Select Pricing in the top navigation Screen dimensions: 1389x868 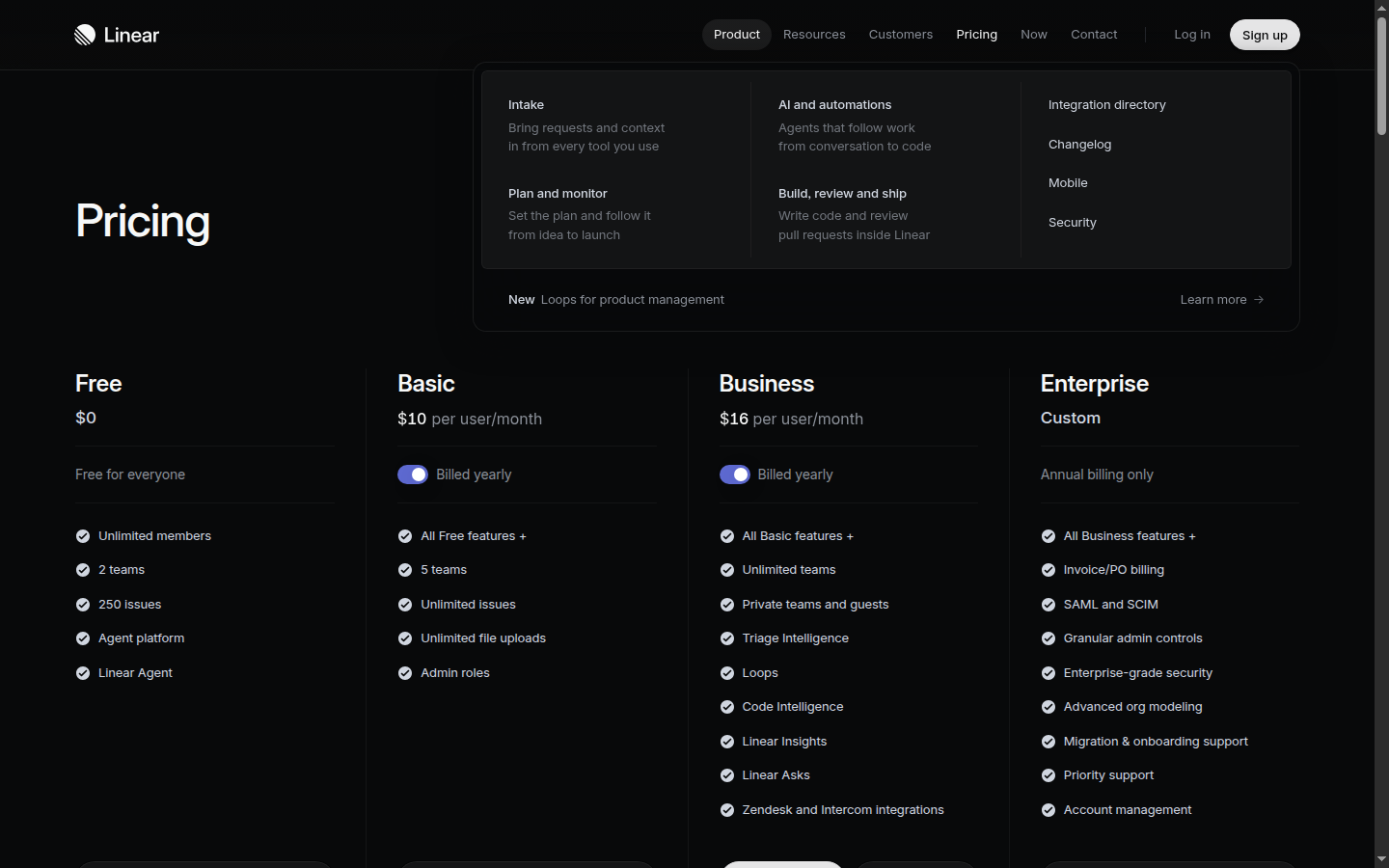[977, 35]
